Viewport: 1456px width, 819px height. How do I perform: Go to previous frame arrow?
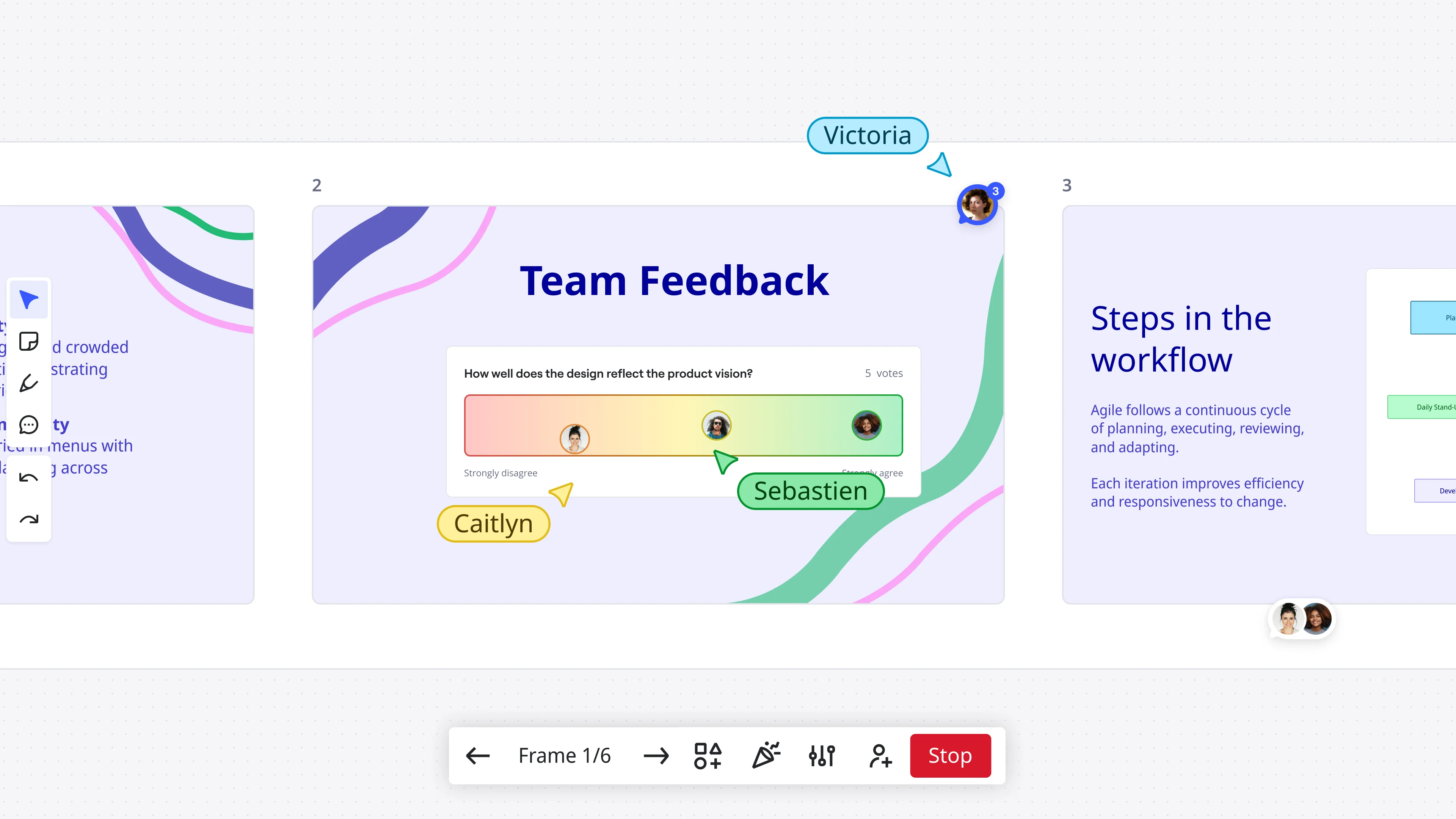click(478, 756)
